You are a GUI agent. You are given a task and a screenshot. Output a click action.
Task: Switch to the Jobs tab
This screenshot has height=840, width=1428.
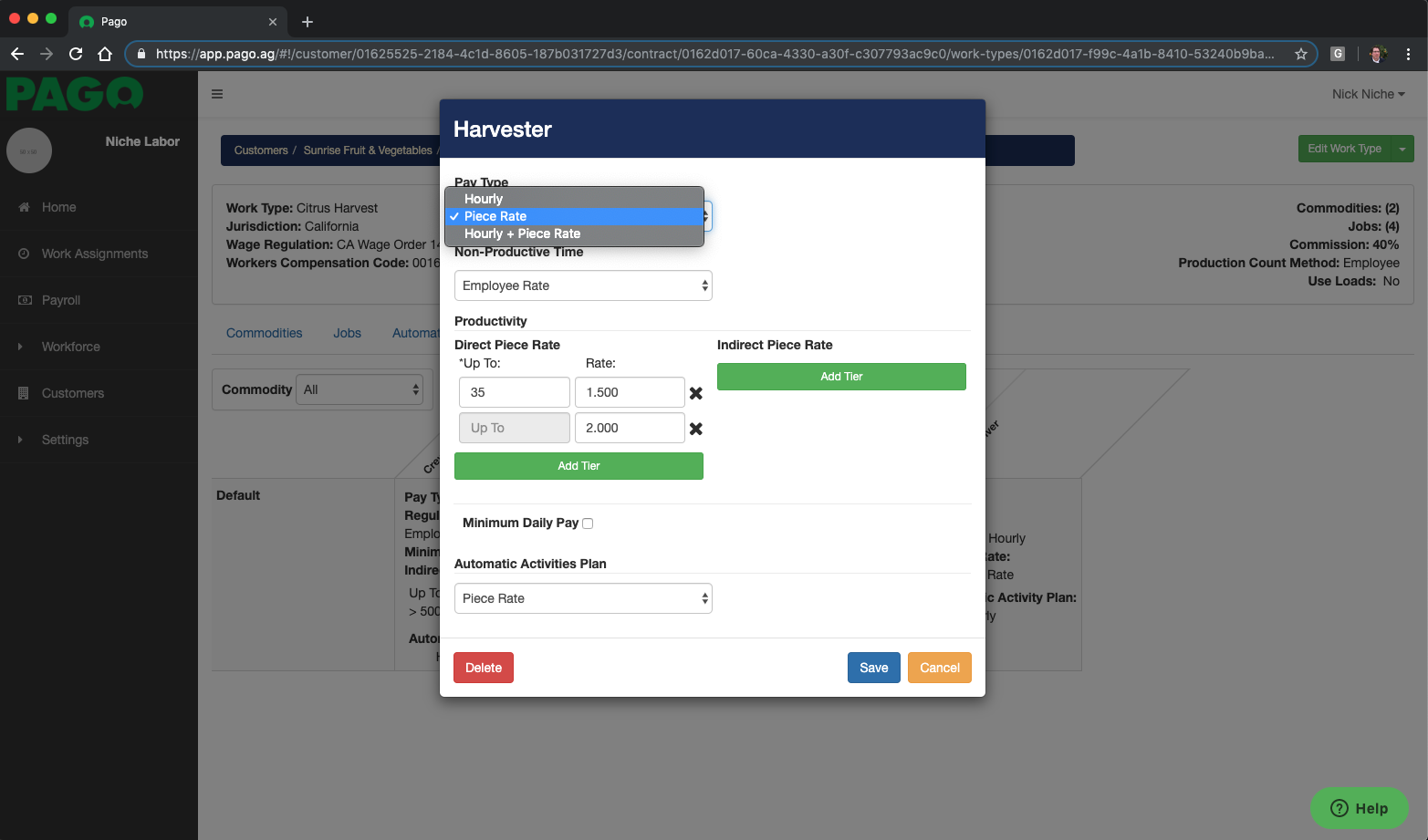tap(347, 332)
